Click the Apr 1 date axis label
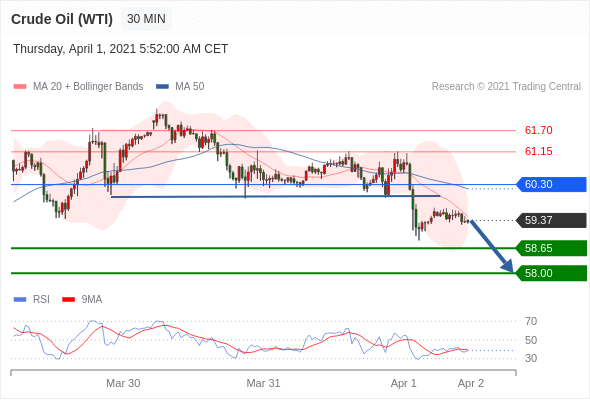The height and width of the screenshot is (400, 590). pyautogui.click(x=403, y=383)
